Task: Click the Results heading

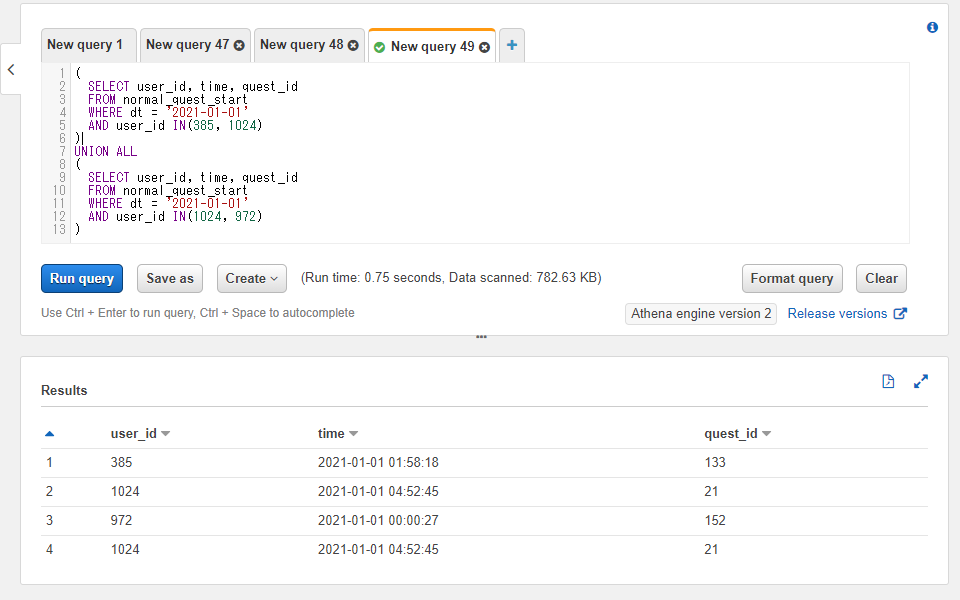Action: point(64,391)
